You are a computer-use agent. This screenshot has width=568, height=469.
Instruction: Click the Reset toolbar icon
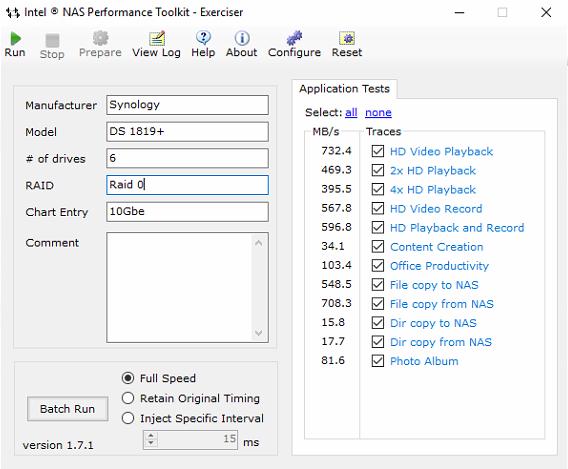click(347, 38)
